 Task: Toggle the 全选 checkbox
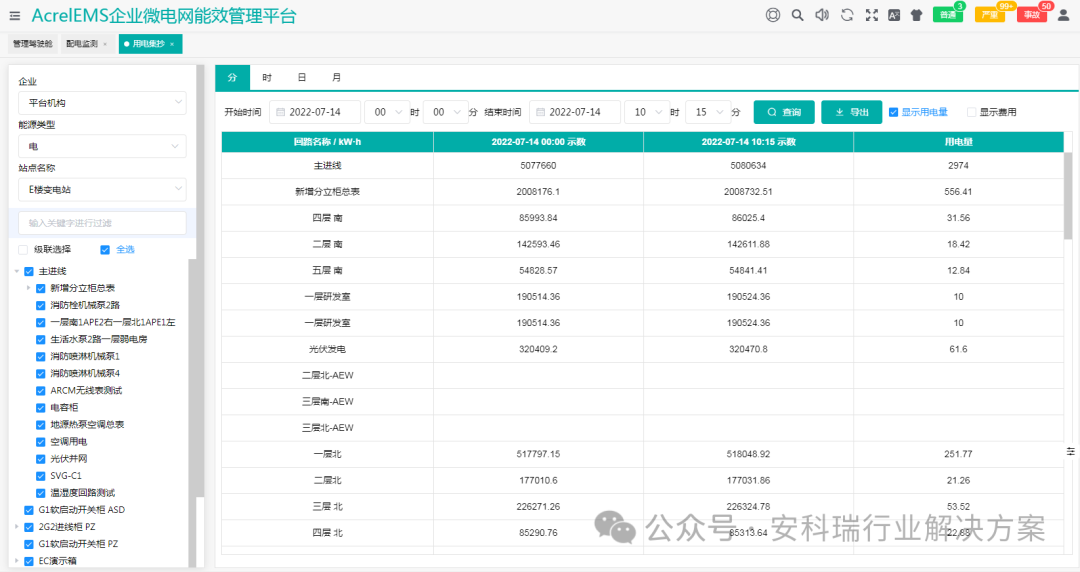click(105, 249)
